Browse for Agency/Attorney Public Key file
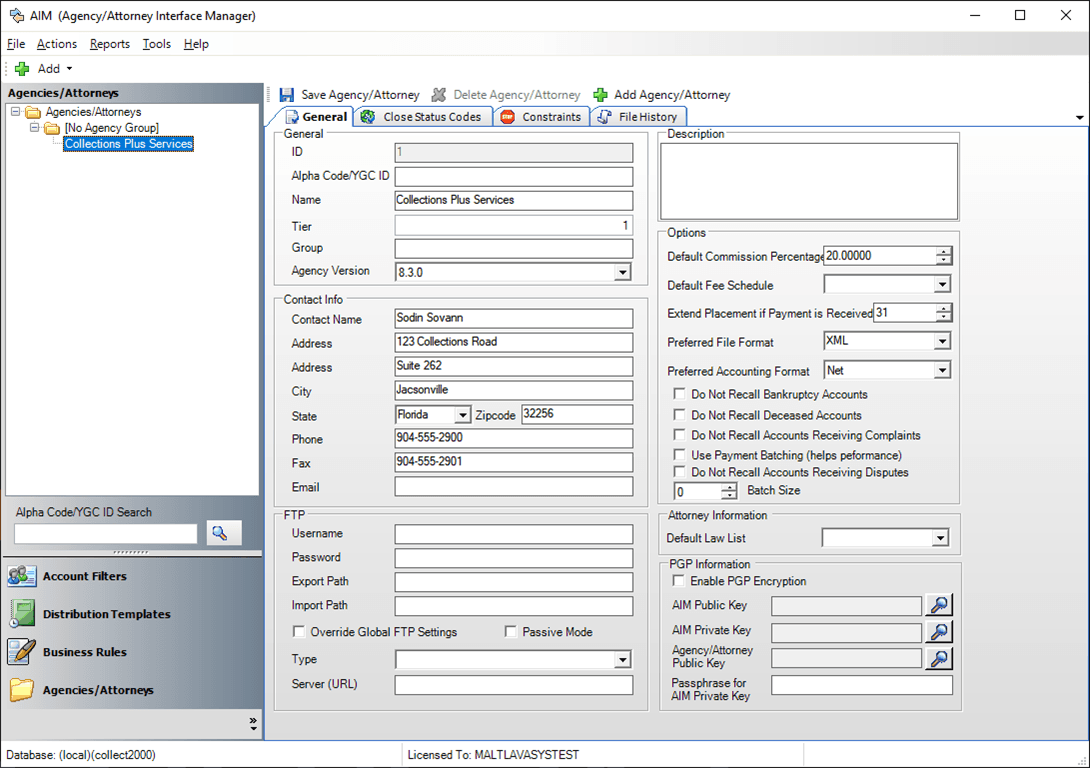Viewport: 1090px width, 768px height. tap(939, 658)
